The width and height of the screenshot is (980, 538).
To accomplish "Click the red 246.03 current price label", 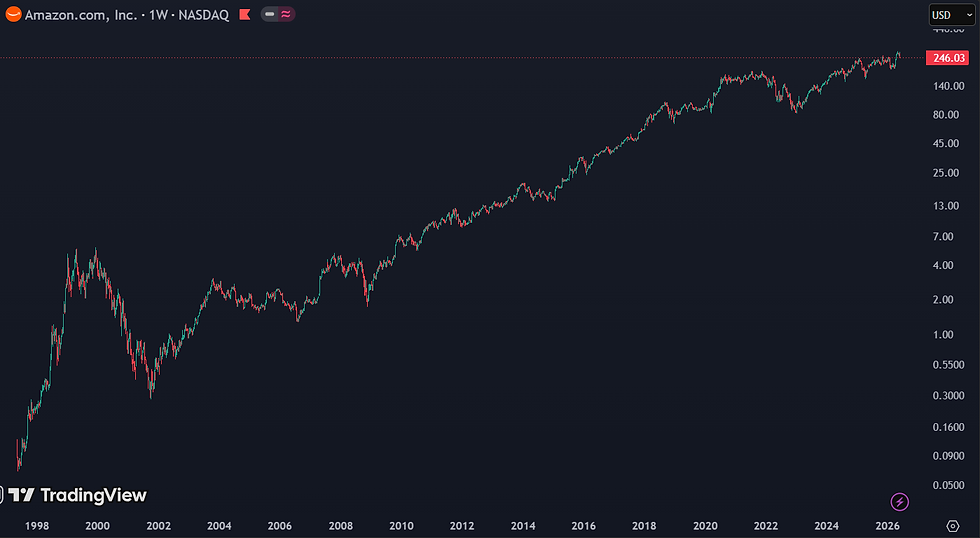I will pos(948,58).
